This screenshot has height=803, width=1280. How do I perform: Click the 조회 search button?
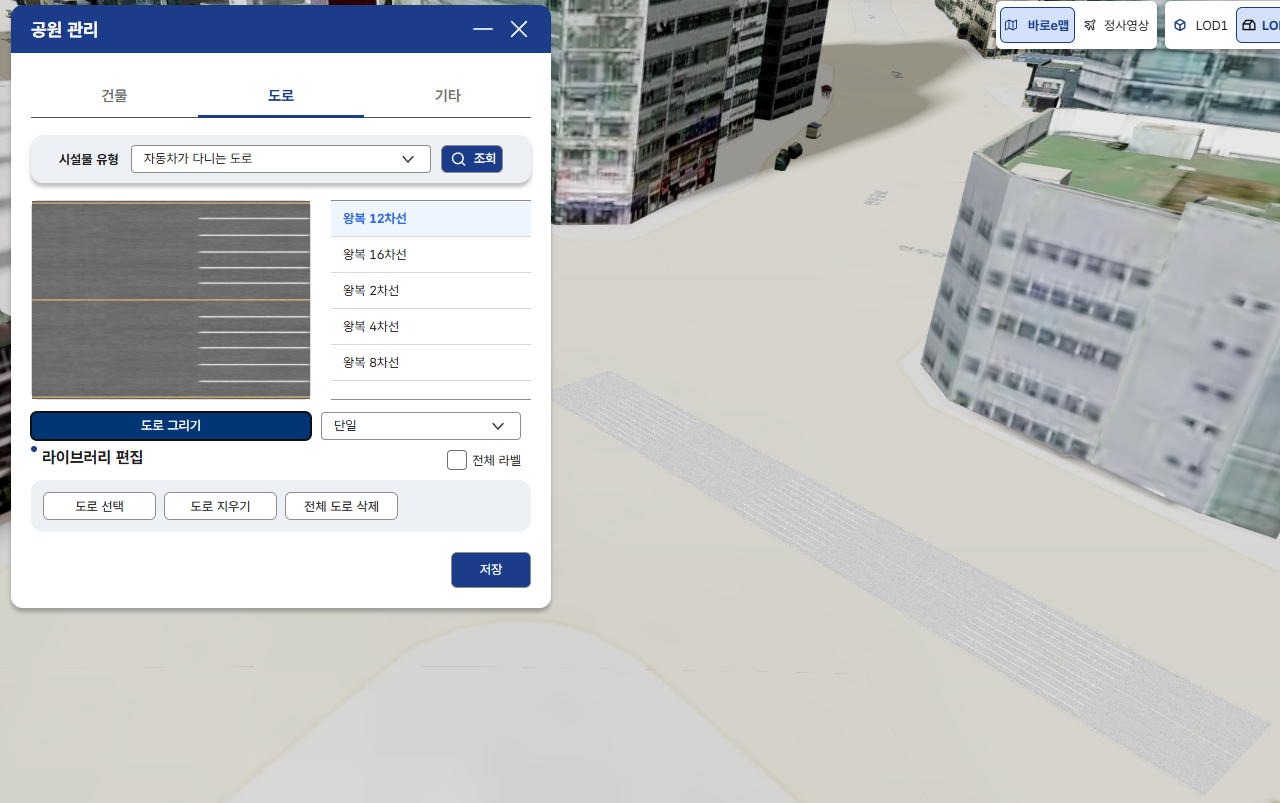472,159
